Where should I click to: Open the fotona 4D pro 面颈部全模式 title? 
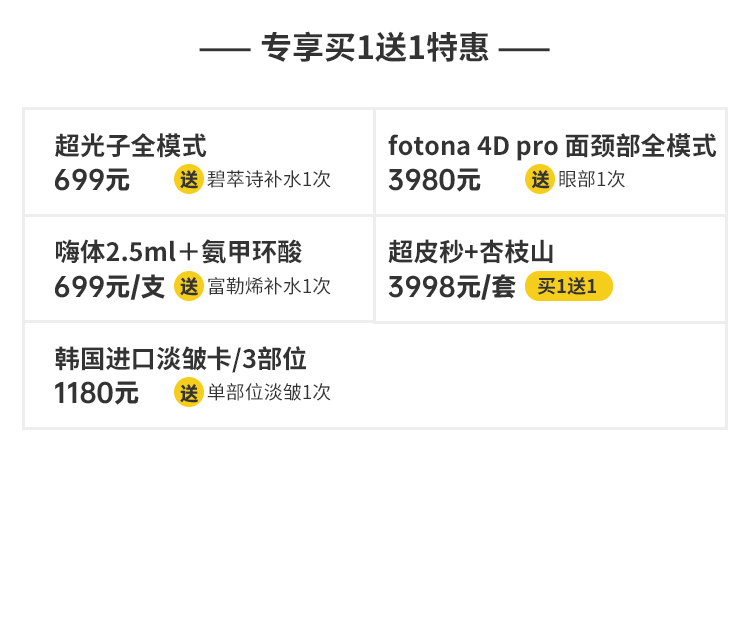point(552,146)
